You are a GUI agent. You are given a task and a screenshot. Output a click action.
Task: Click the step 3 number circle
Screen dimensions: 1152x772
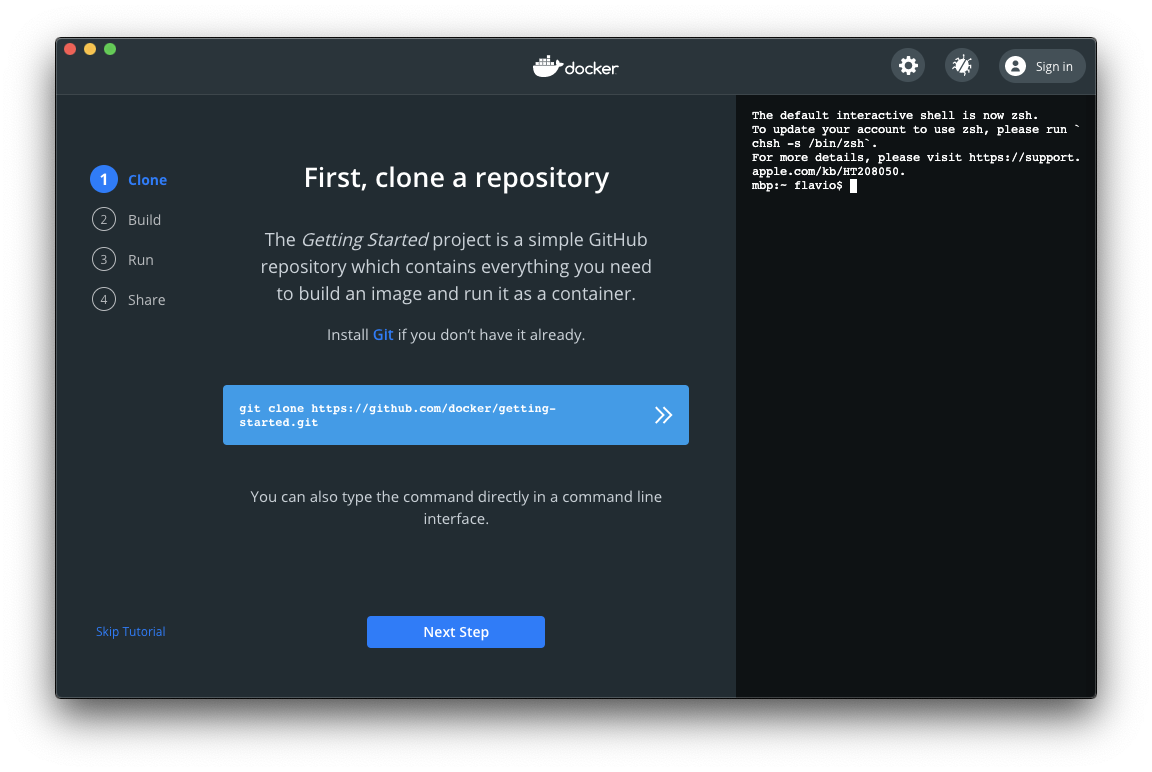pyautogui.click(x=103, y=260)
